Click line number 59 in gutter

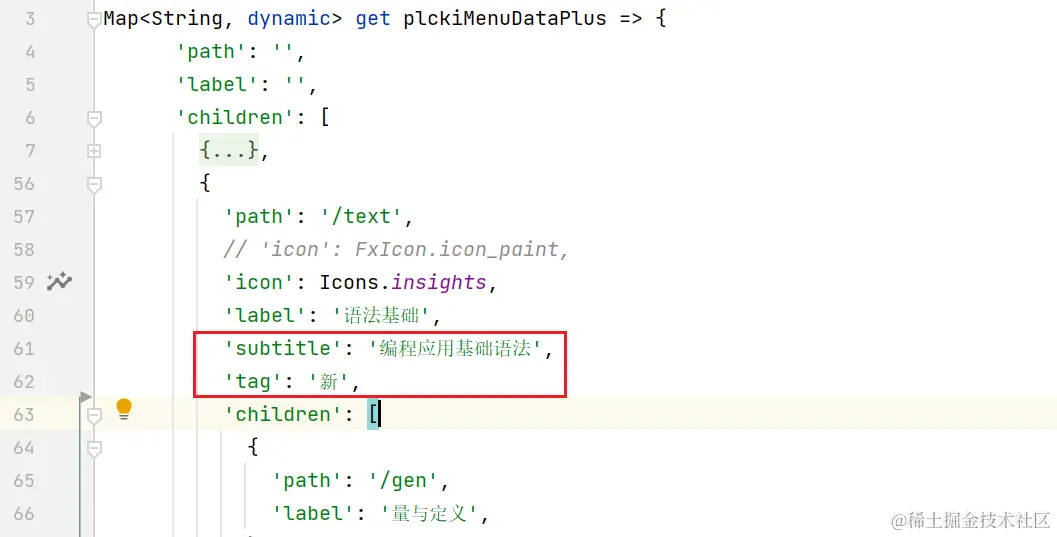pyautogui.click(x=23, y=283)
